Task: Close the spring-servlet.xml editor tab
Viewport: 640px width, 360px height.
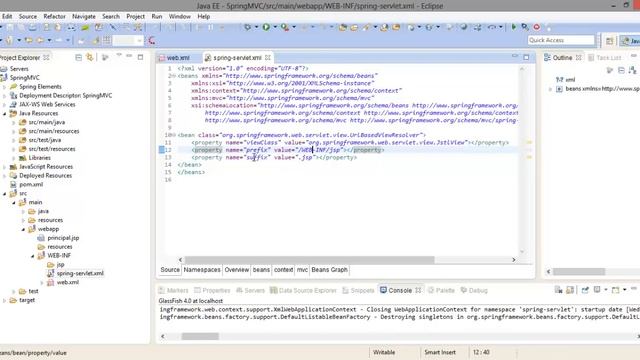Action: point(268,58)
